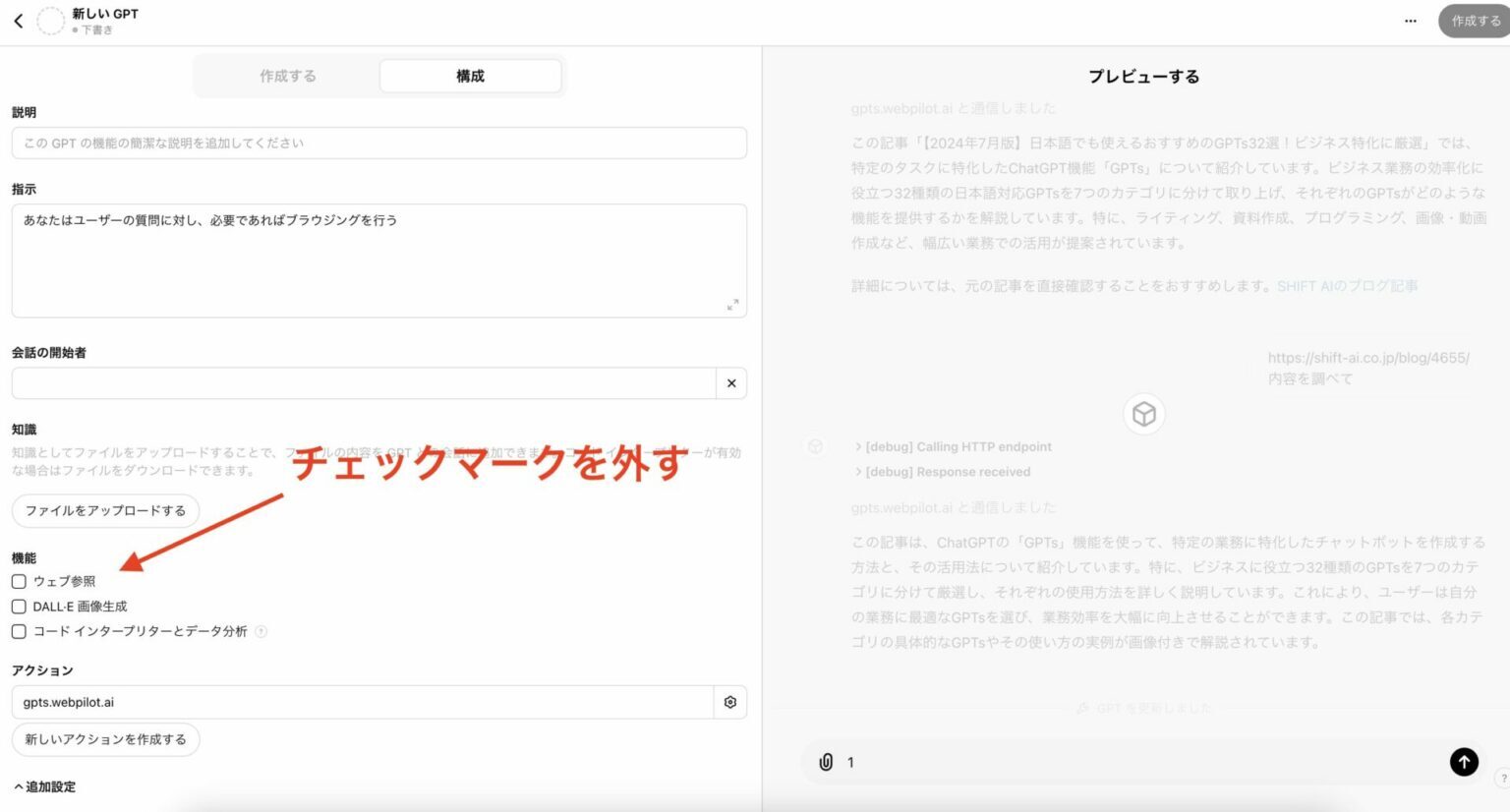Expand Calling HTTP endpoint debug entry
Screen dimensions: 1510x812
click(x=952, y=446)
